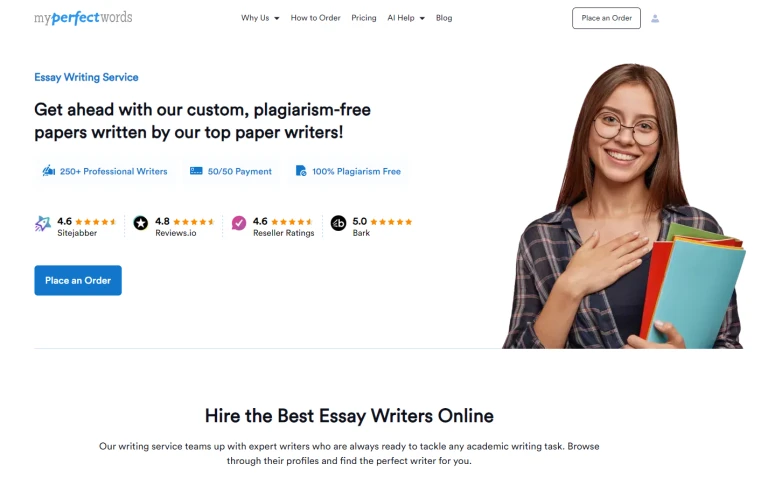Click the myperfectwords logo

click(x=83, y=18)
